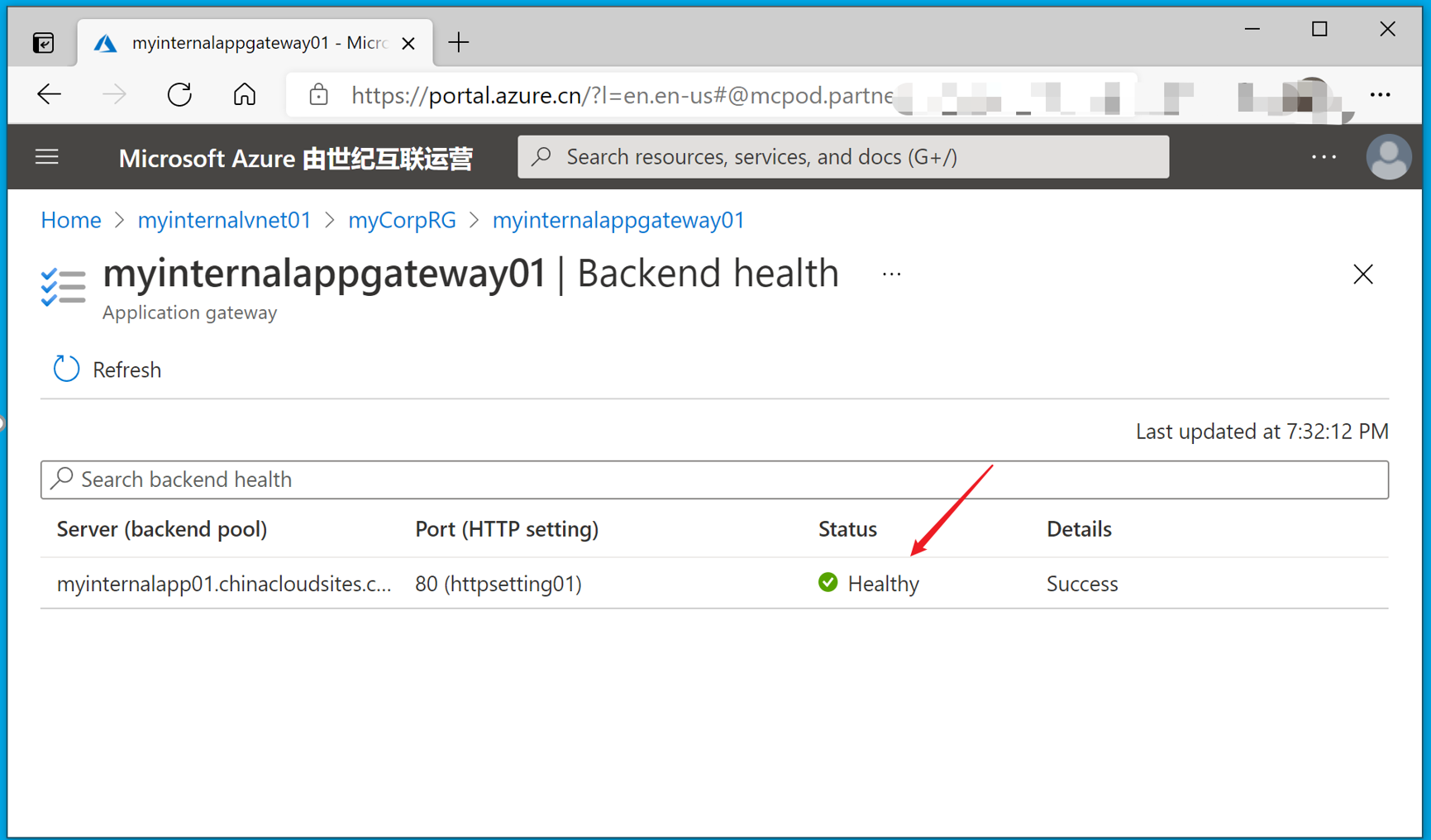Open the myCorpRG breadcrumb
Viewport: 1431px width, 840px height.
pos(402,220)
